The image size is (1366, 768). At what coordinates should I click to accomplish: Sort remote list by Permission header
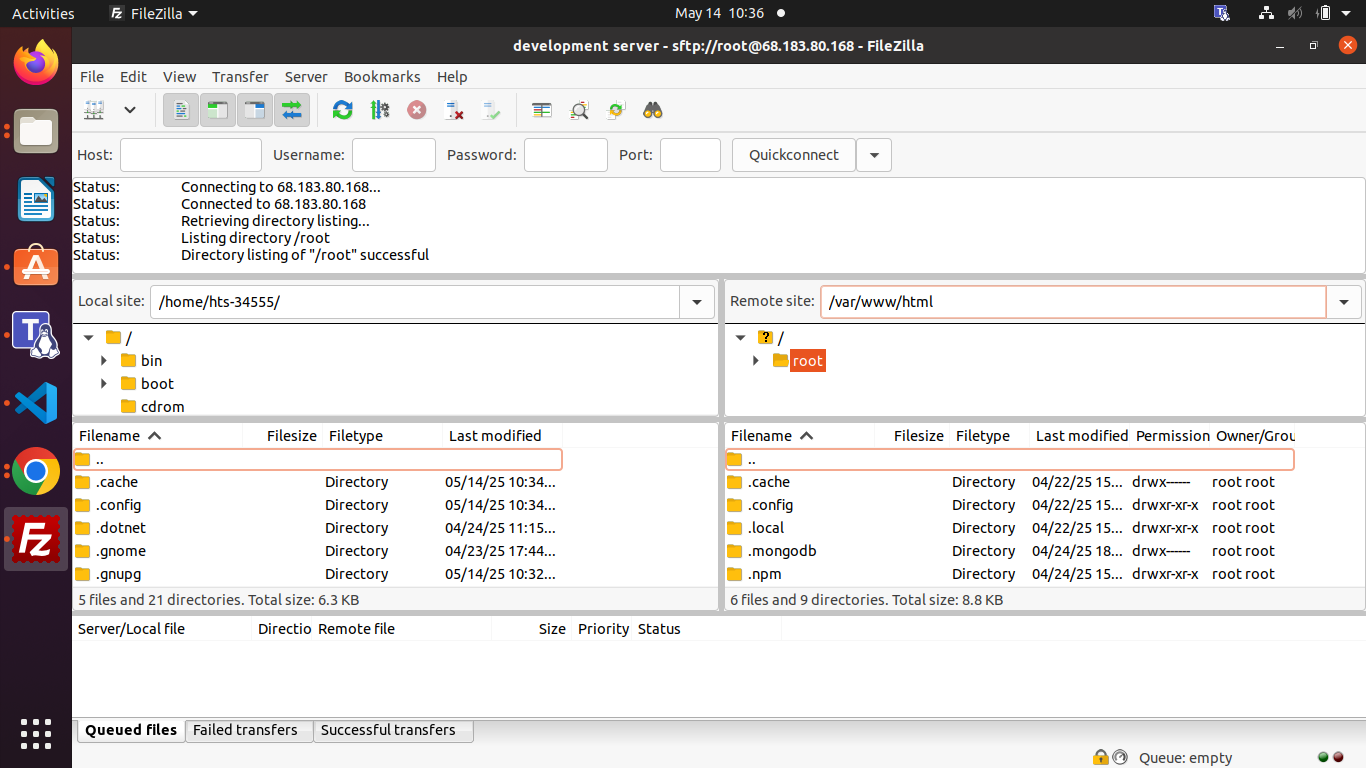(1172, 436)
